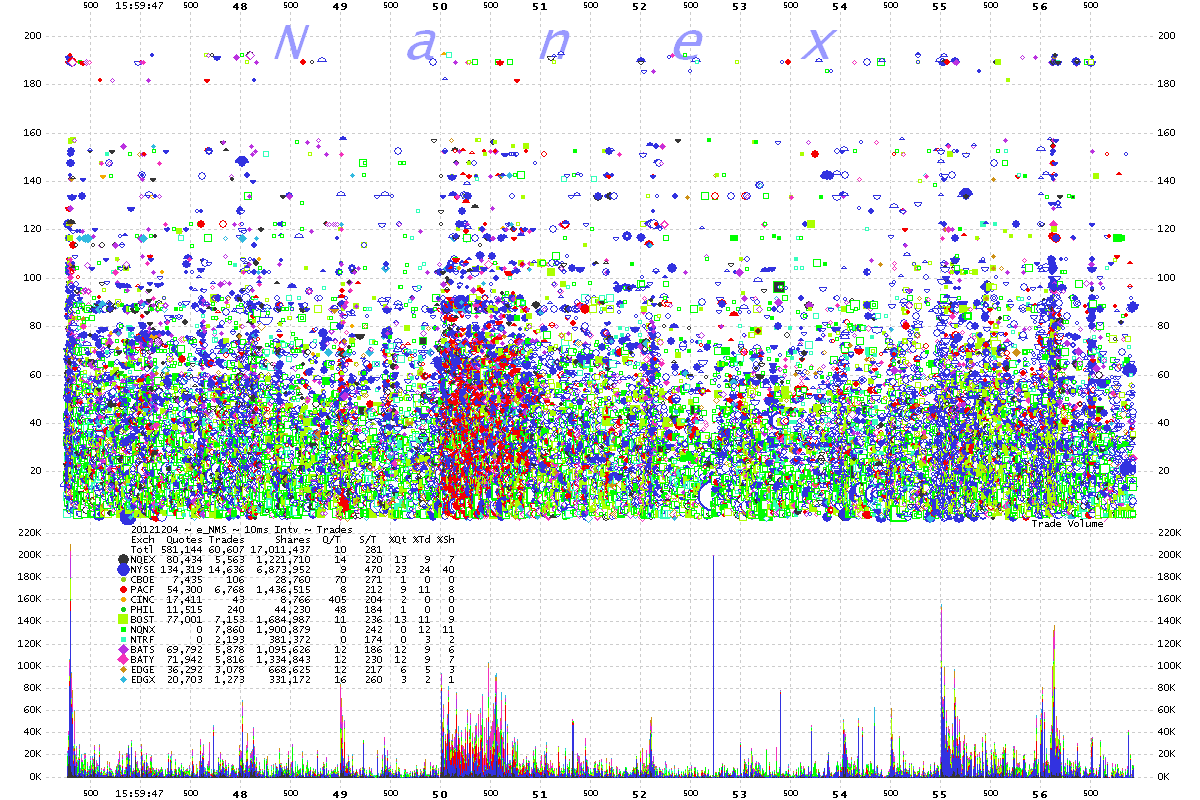This screenshot has width=1200, height=800.
Task: Click BATY quotes value 71,942
Action: click(x=184, y=659)
